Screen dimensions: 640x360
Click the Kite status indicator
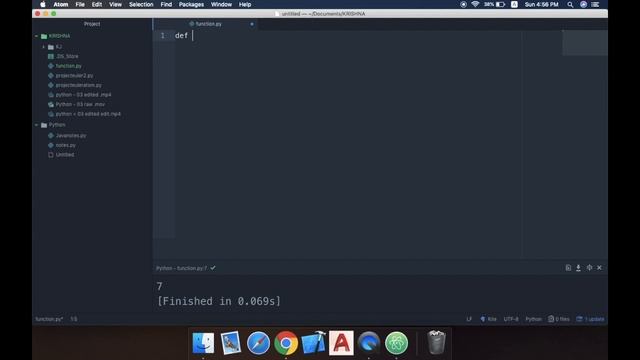[489, 319]
